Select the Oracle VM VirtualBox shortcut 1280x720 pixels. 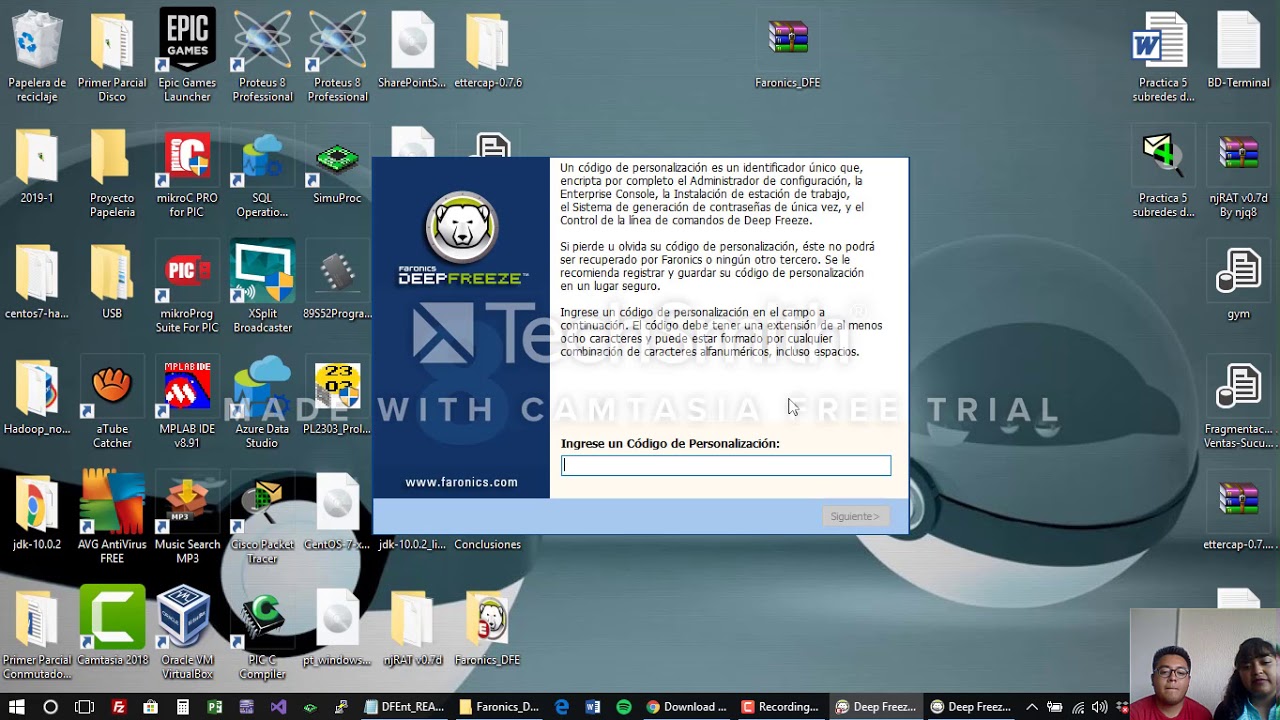pos(187,634)
